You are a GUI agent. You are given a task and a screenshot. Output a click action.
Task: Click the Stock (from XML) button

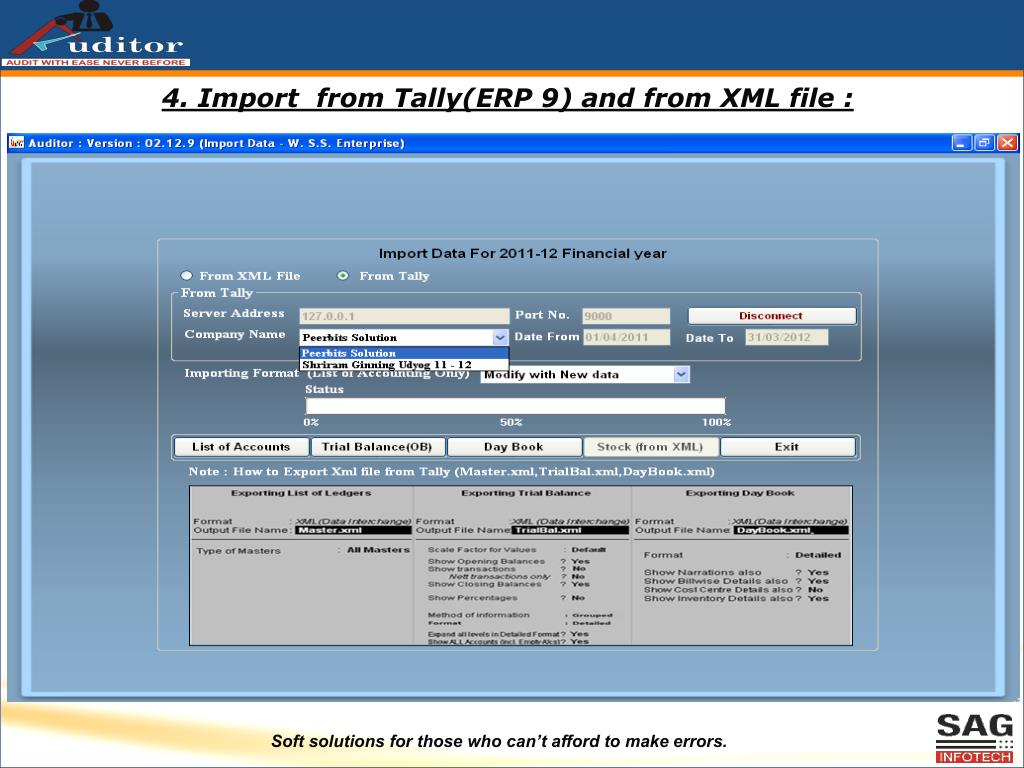[650, 447]
